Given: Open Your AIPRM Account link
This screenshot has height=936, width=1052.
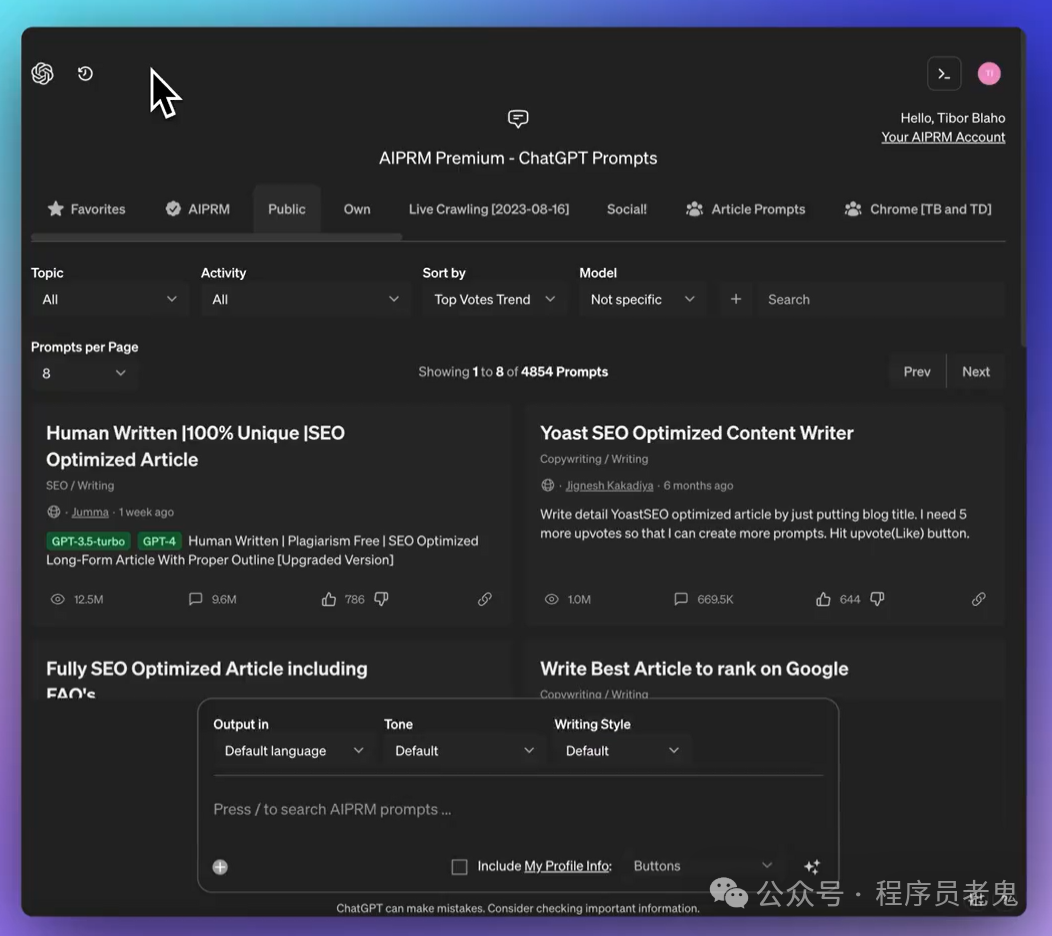Looking at the screenshot, I should point(943,137).
